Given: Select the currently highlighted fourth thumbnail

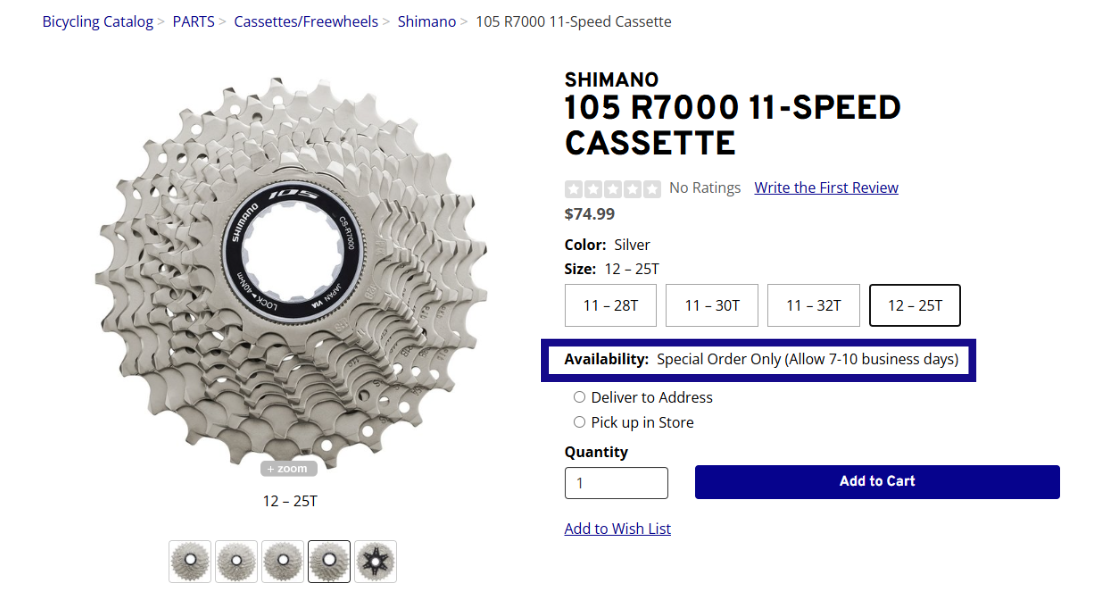Looking at the screenshot, I should (x=329, y=561).
